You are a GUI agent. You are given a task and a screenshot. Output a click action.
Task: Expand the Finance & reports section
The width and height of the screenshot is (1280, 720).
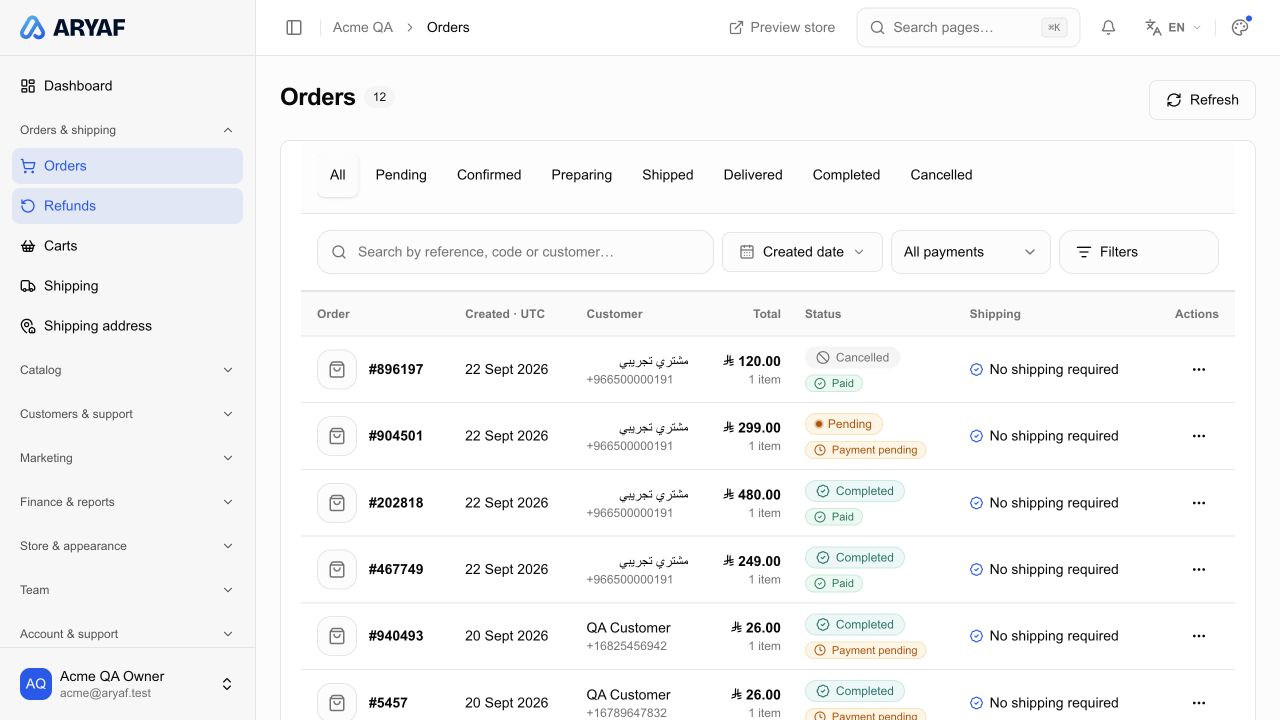pyautogui.click(x=127, y=502)
